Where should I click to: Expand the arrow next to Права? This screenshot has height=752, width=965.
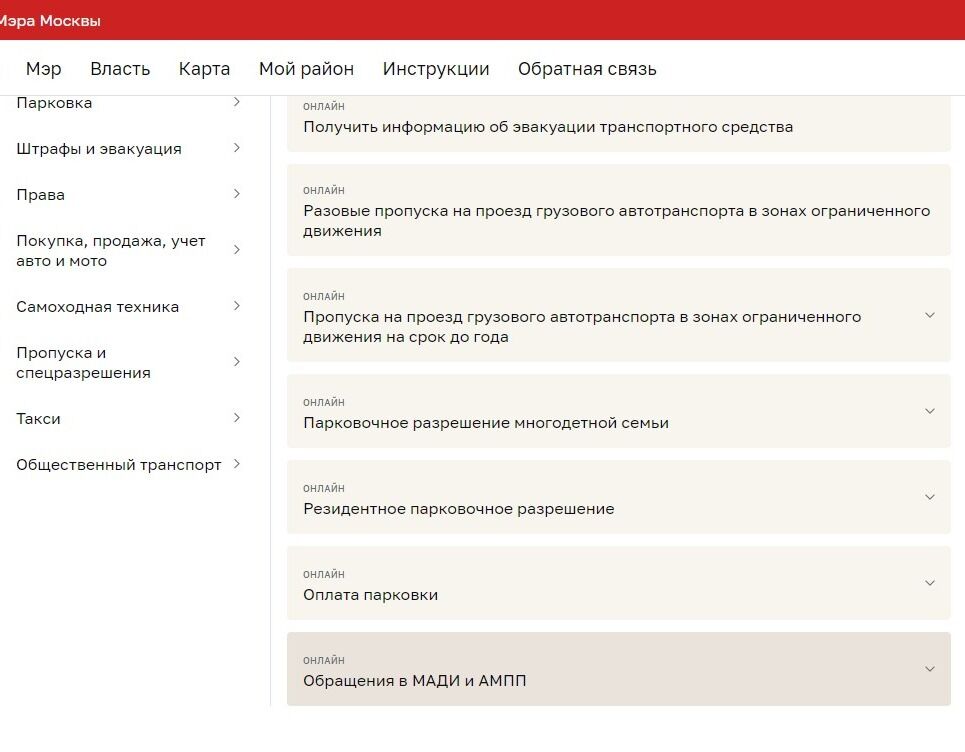(x=237, y=194)
